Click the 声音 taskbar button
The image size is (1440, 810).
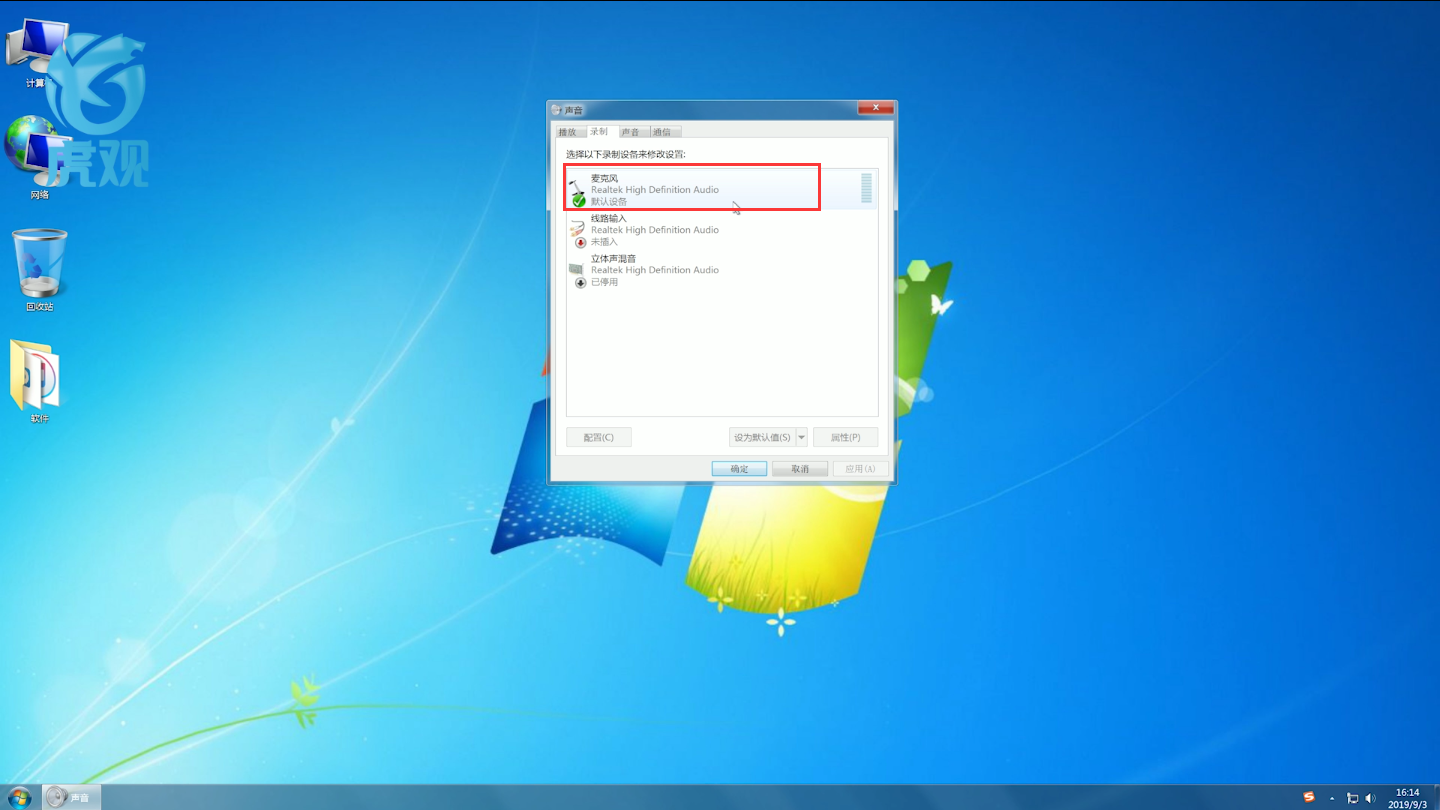(71, 797)
